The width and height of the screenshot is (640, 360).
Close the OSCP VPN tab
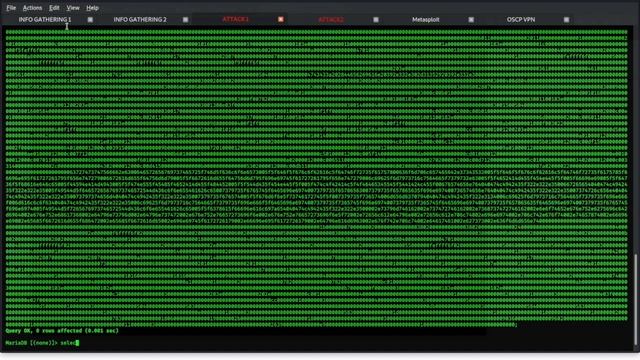click(x=566, y=20)
